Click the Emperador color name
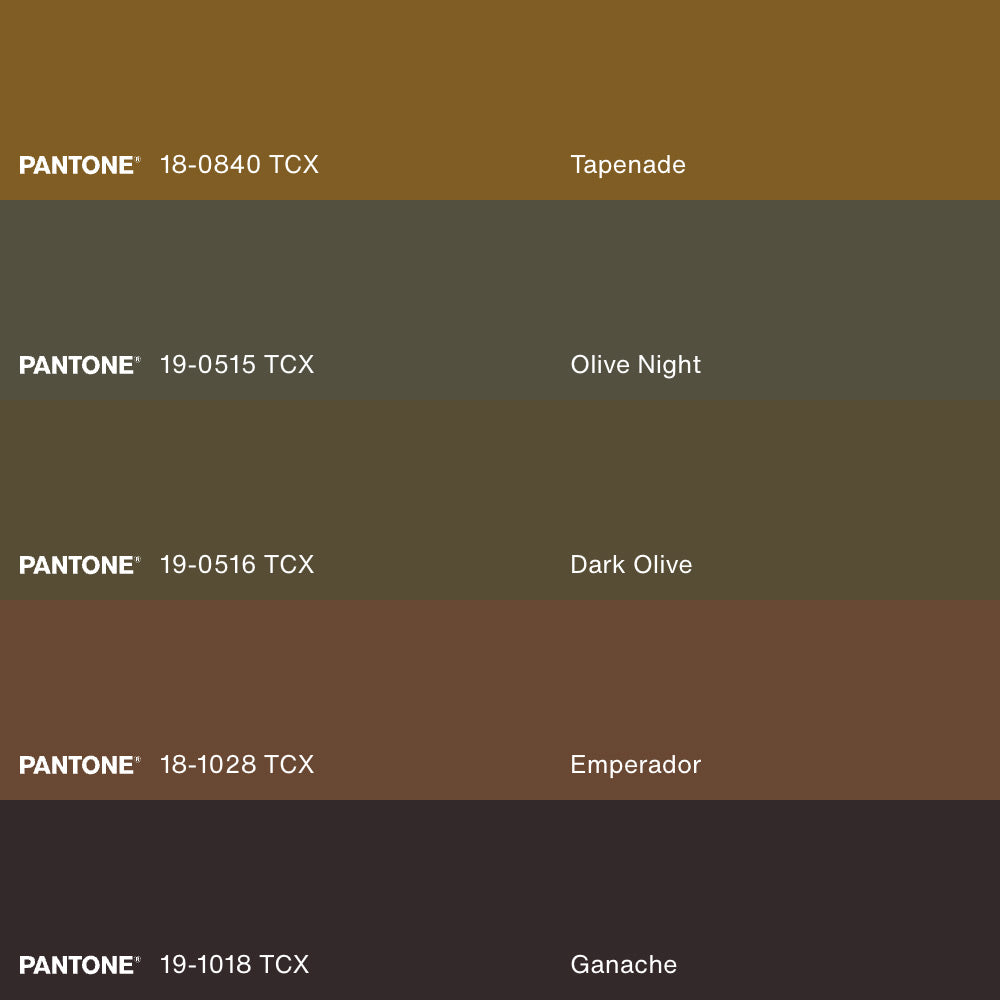The image size is (1000, 1000). (636, 766)
